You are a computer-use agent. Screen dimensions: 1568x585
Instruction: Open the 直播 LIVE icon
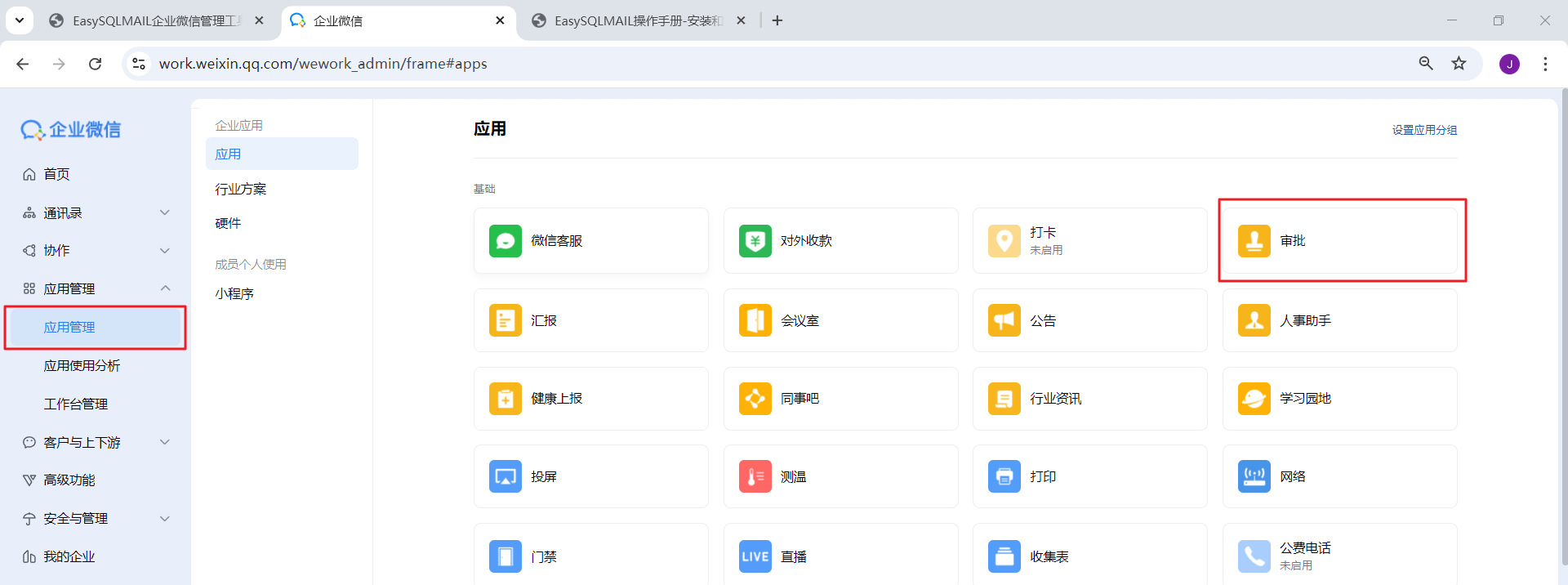coord(755,556)
